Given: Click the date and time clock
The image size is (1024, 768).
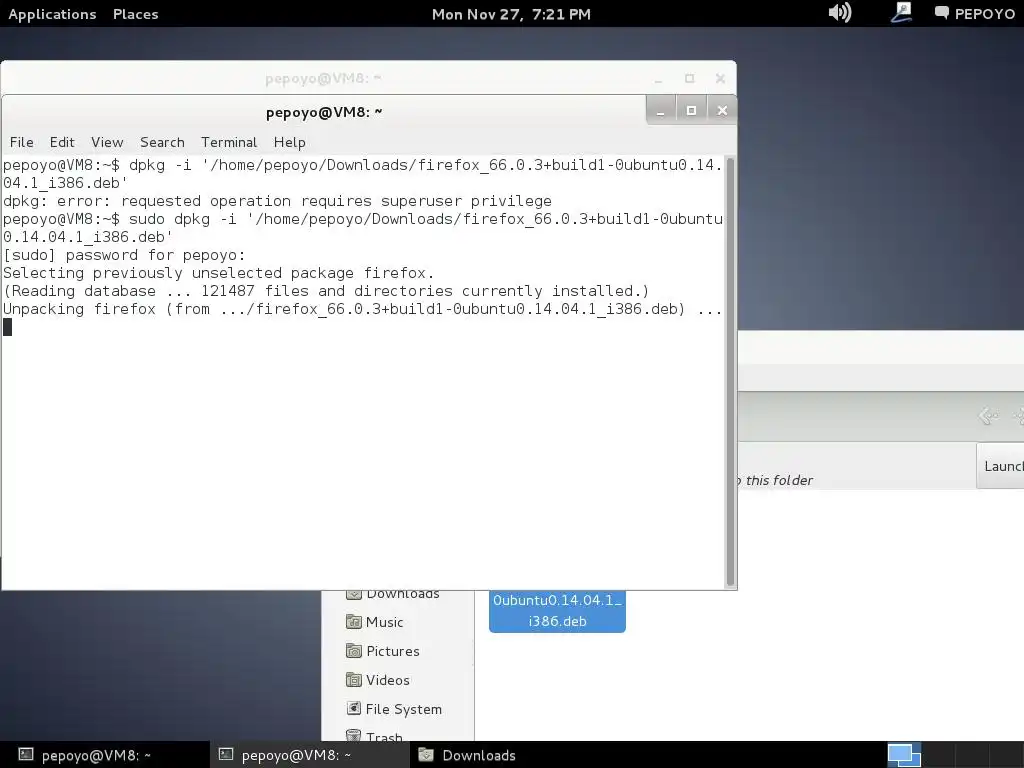Looking at the screenshot, I should point(511,14).
